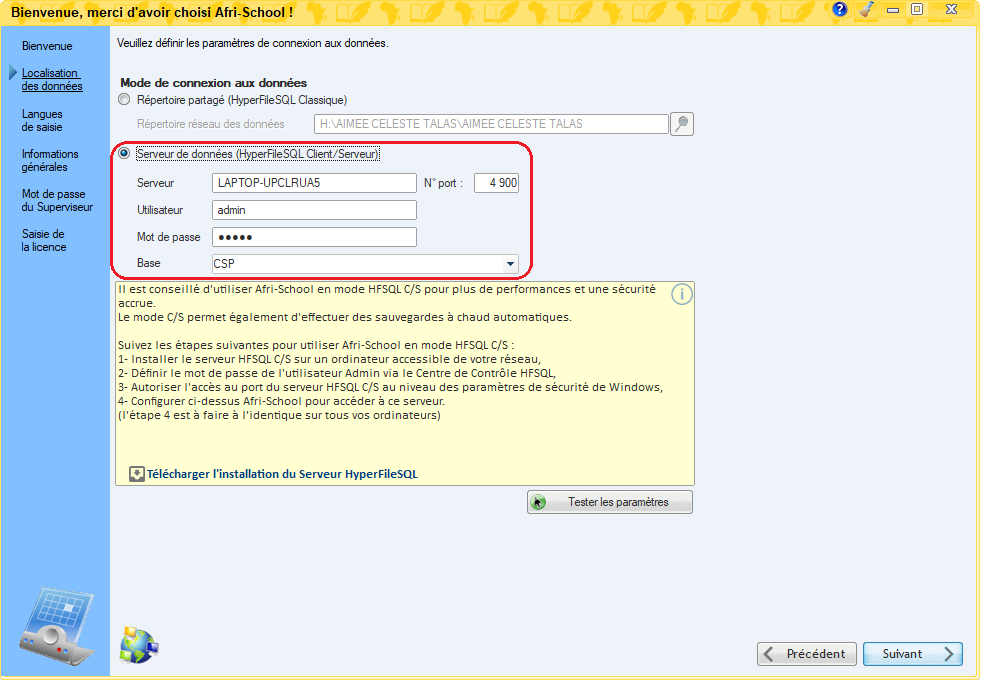The height and width of the screenshot is (682, 984).
Task: Open the Informations générales step
Action: (50, 161)
